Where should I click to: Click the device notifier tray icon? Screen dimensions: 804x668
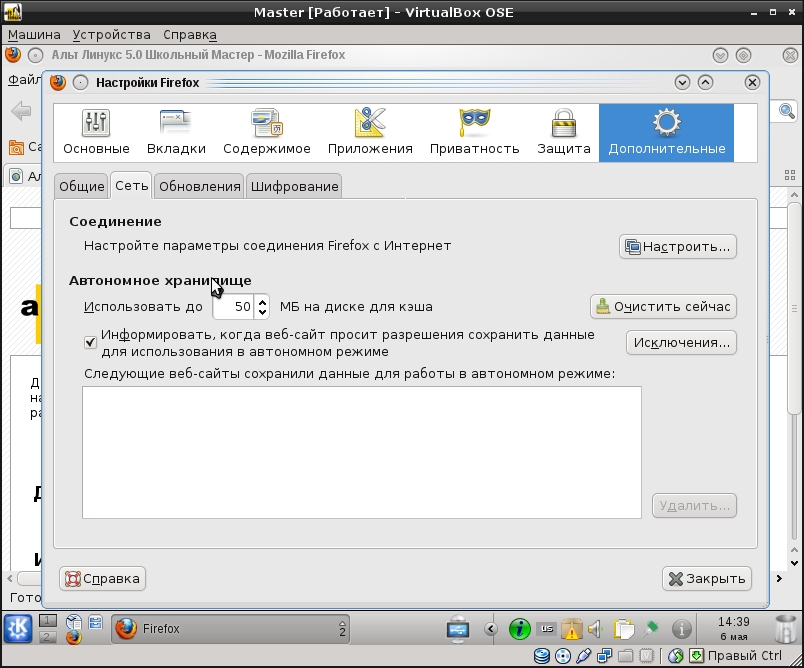click(458, 629)
